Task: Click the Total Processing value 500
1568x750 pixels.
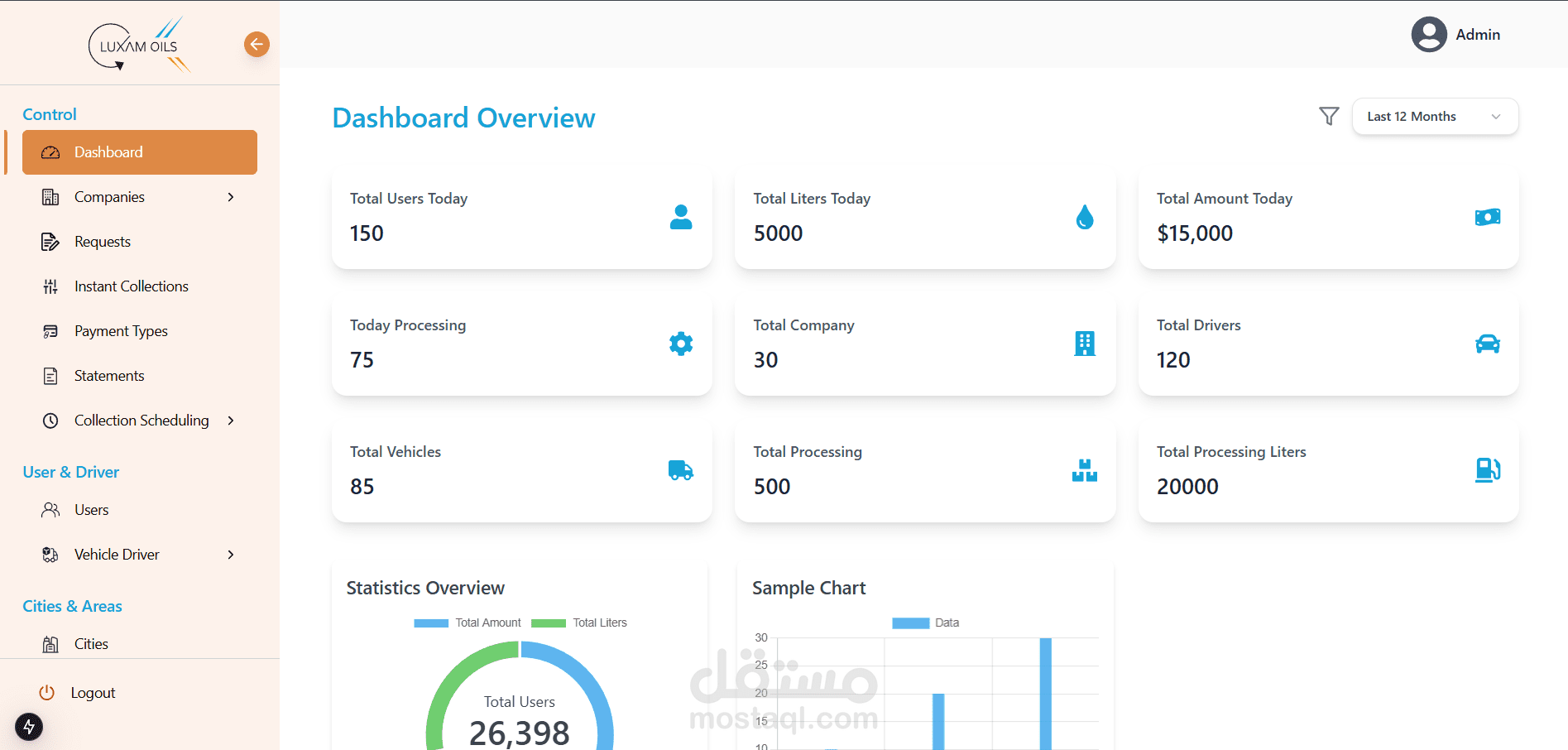Action: point(772,487)
